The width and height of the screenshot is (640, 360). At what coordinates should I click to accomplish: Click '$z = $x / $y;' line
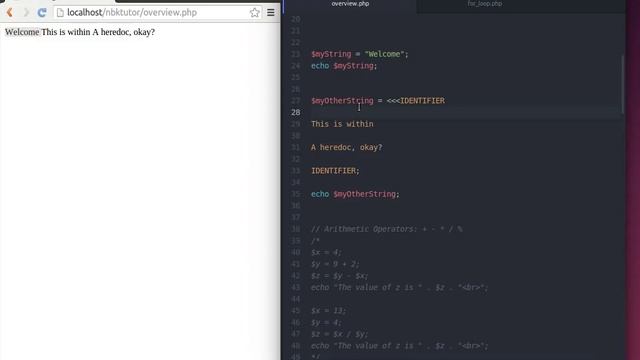click(x=339, y=334)
